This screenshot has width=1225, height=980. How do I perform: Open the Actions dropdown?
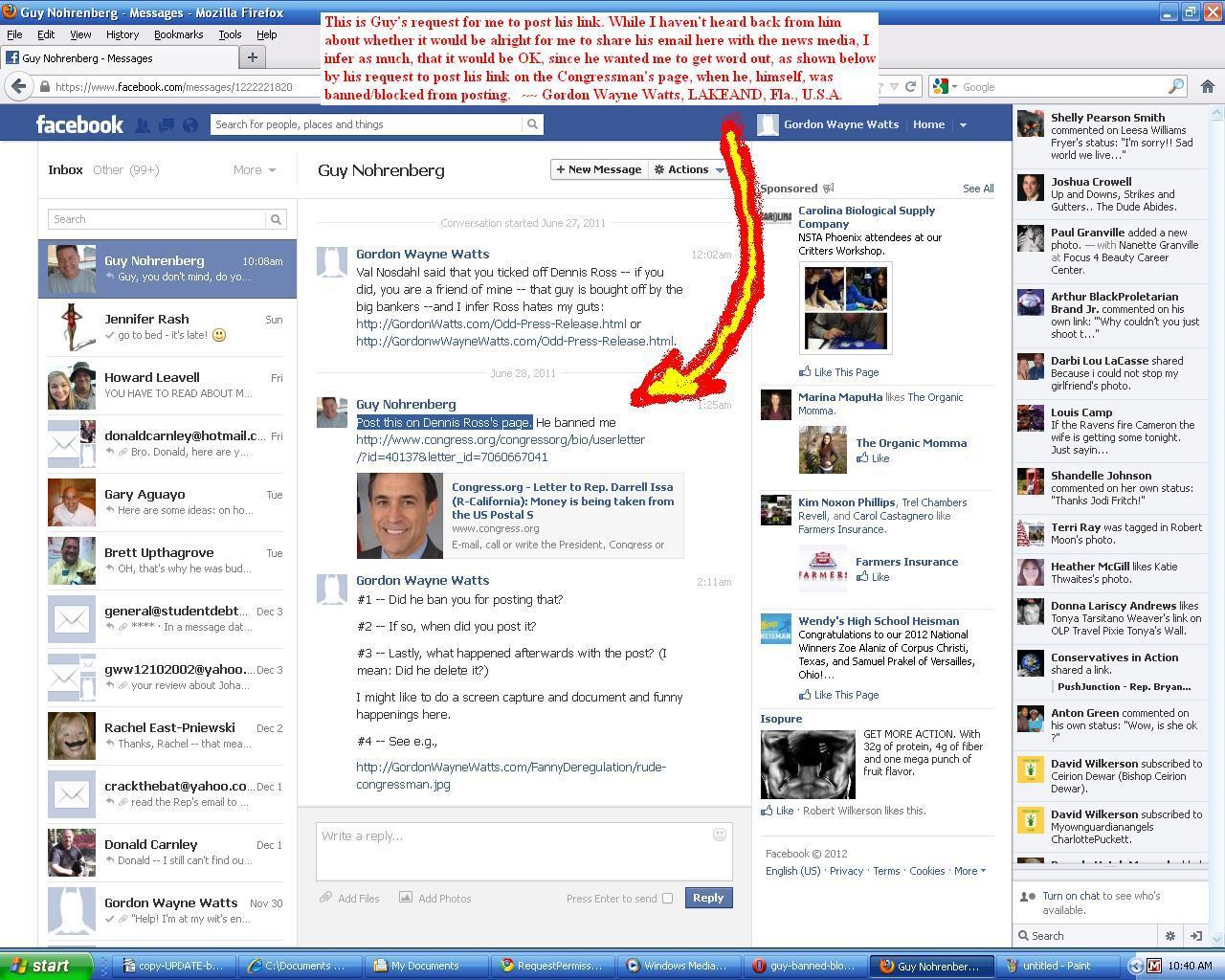click(688, 169)
